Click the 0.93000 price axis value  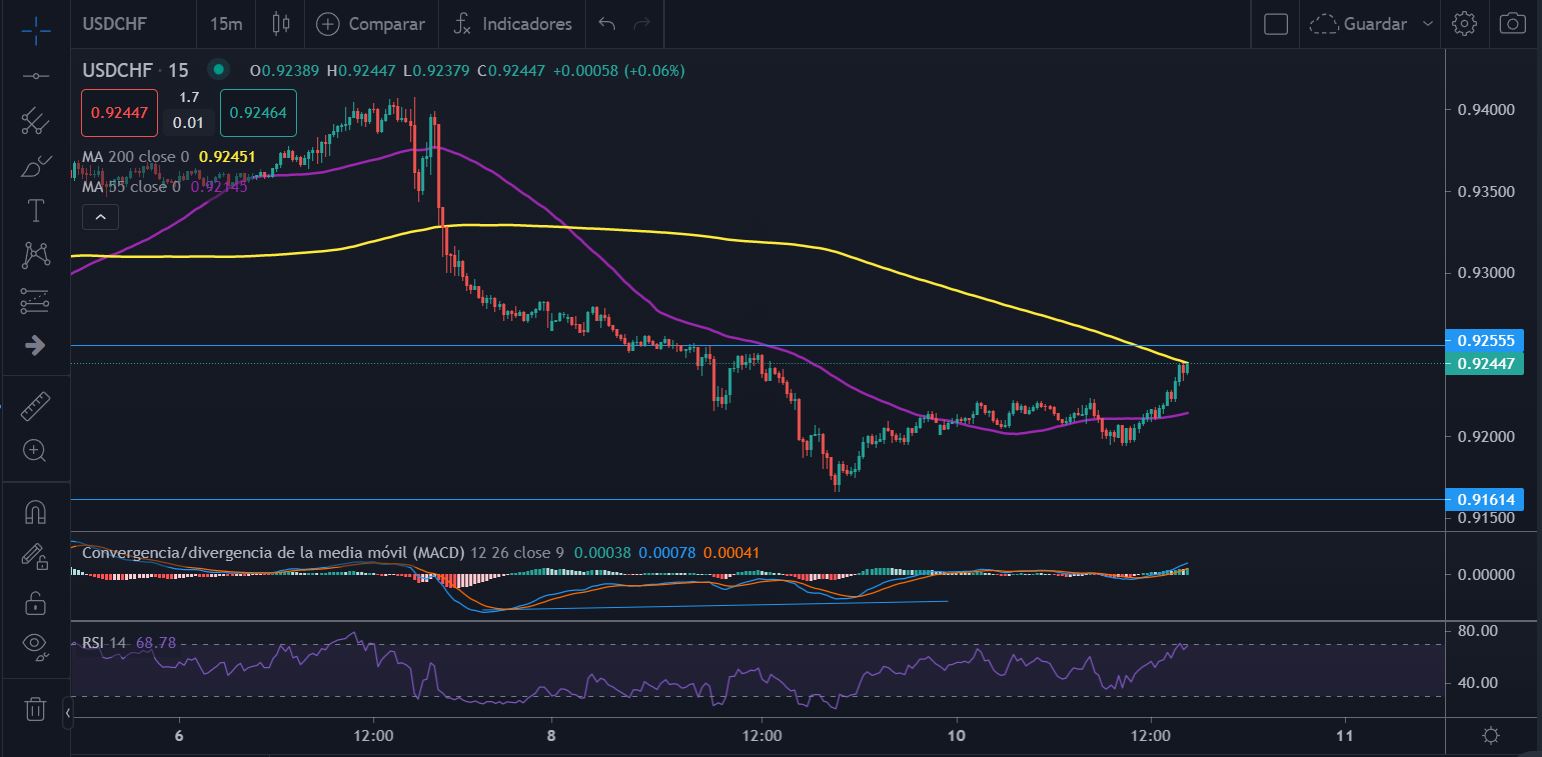pyautogui.click(x=1486, y=273)
